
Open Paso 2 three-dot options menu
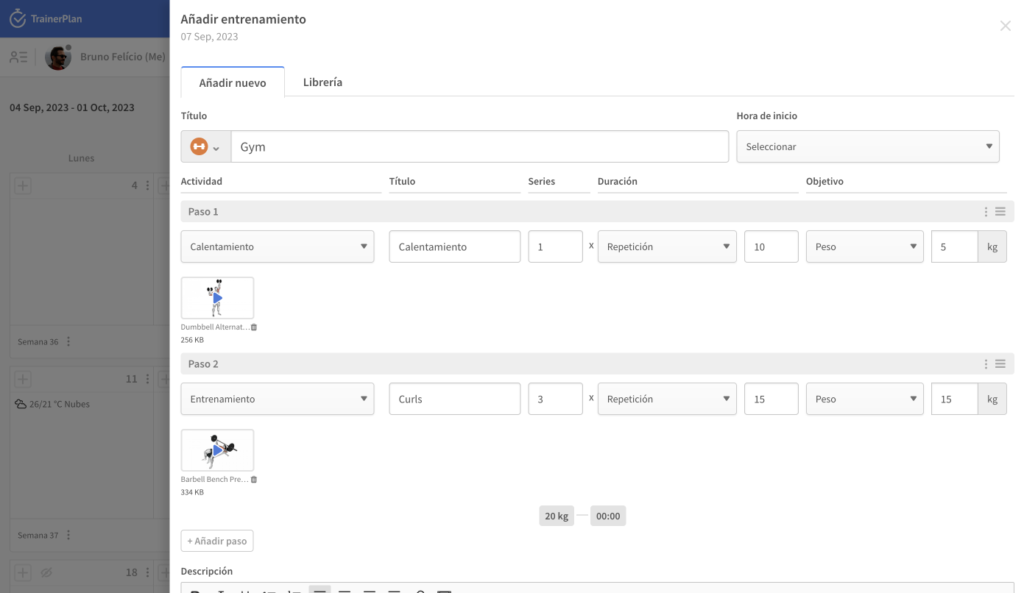coord(986,364)
